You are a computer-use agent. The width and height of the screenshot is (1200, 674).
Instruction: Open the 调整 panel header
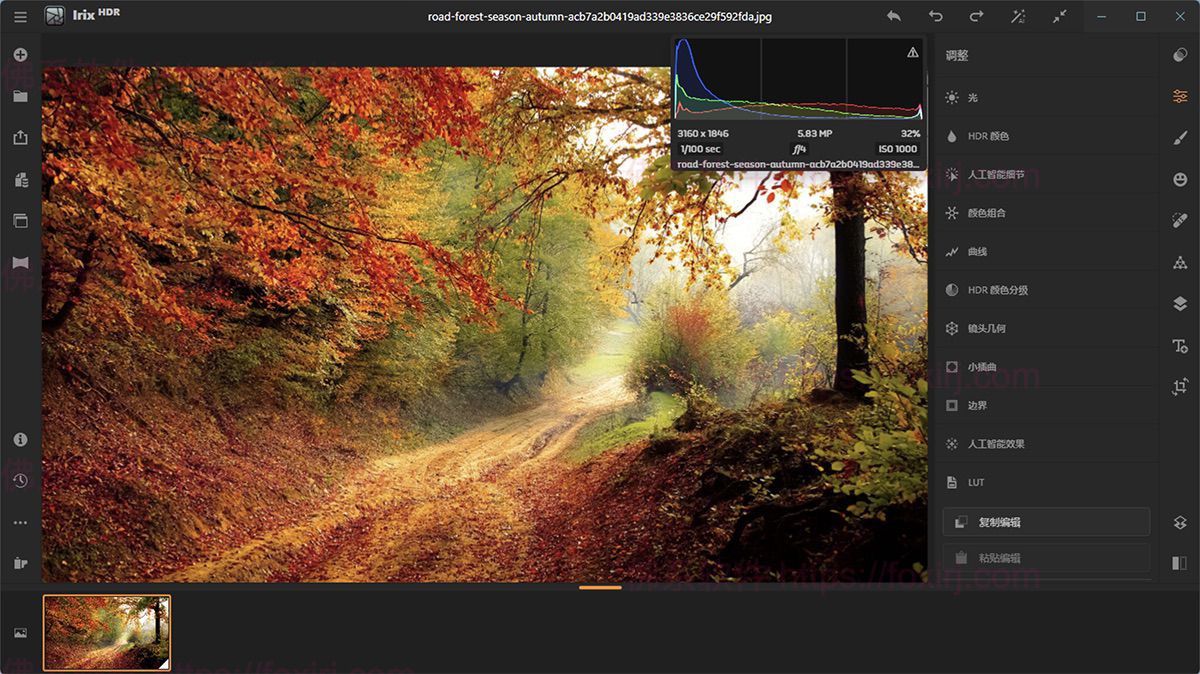[x=956, y=56]
